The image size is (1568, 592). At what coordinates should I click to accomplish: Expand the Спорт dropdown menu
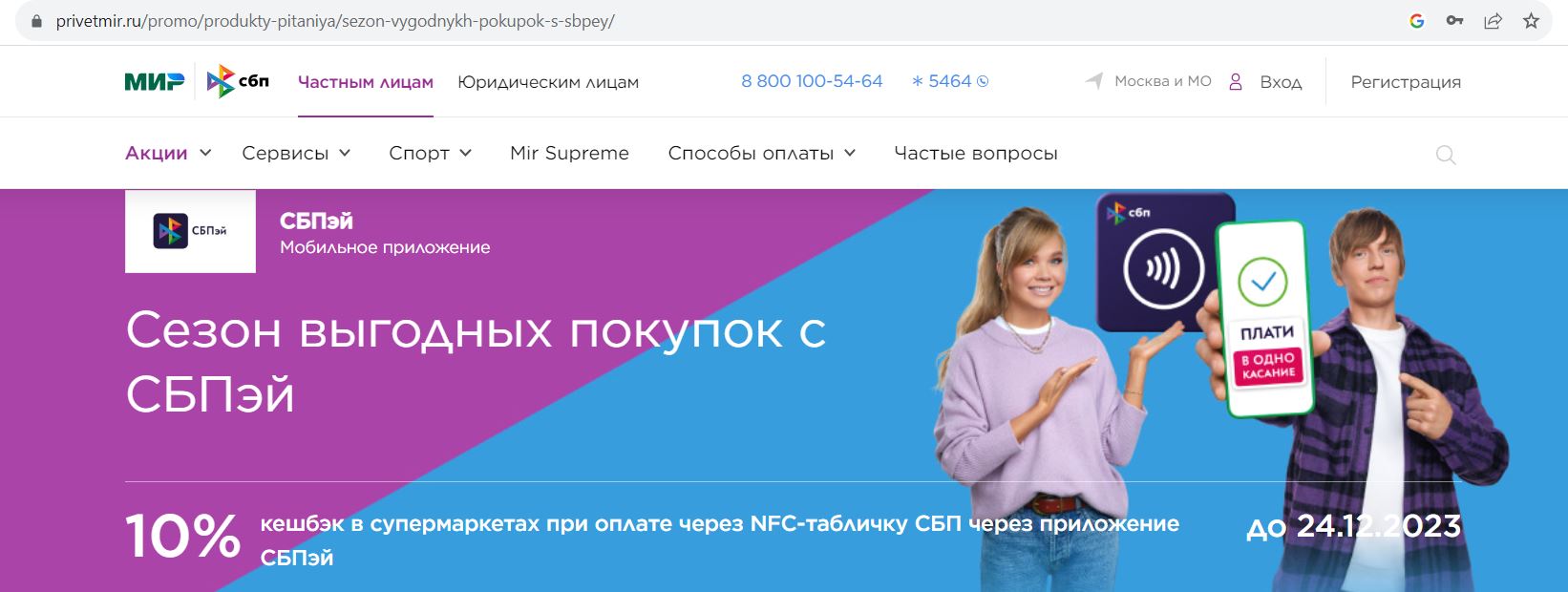431,153
